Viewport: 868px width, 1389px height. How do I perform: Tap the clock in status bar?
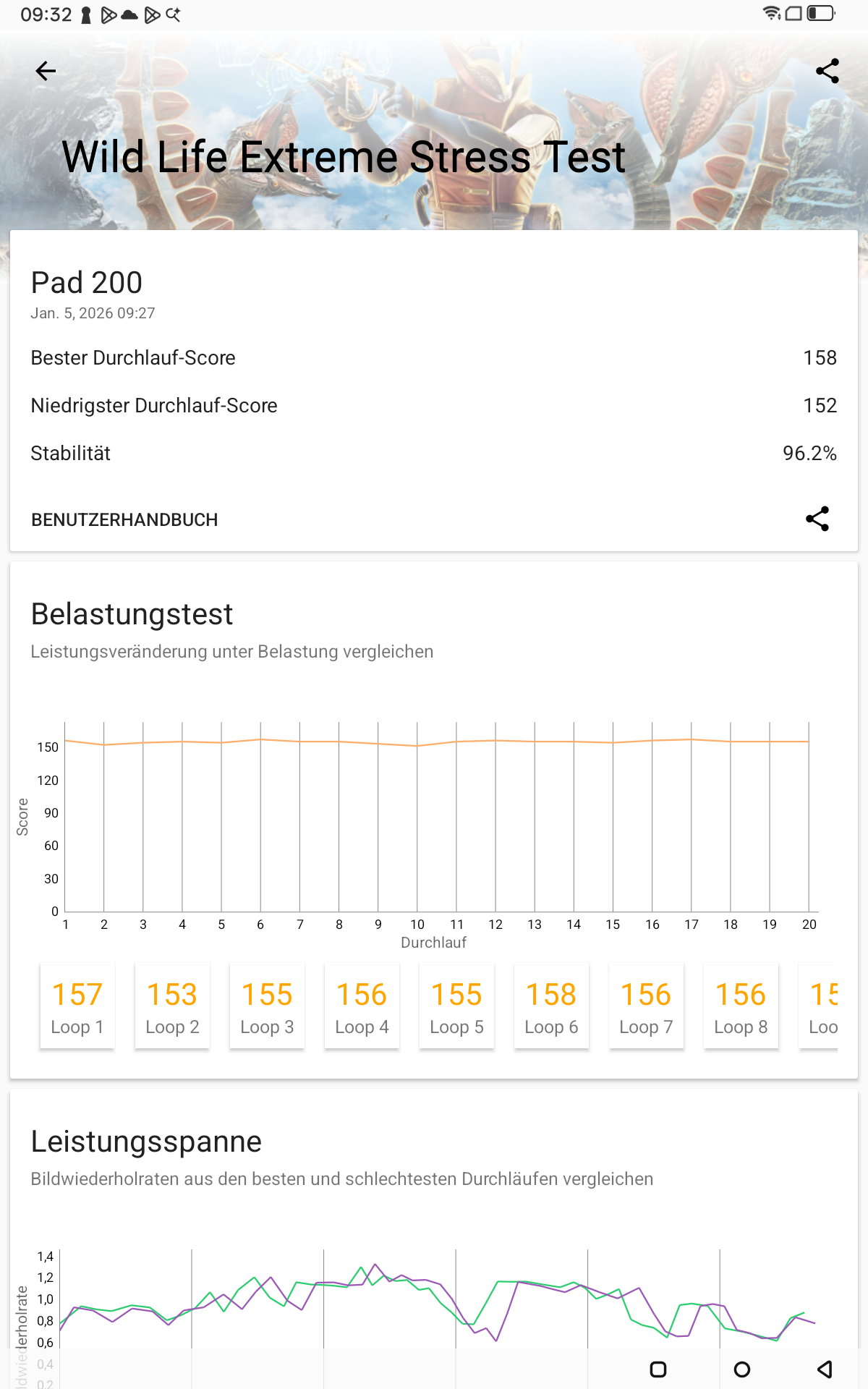coord(46,14)
